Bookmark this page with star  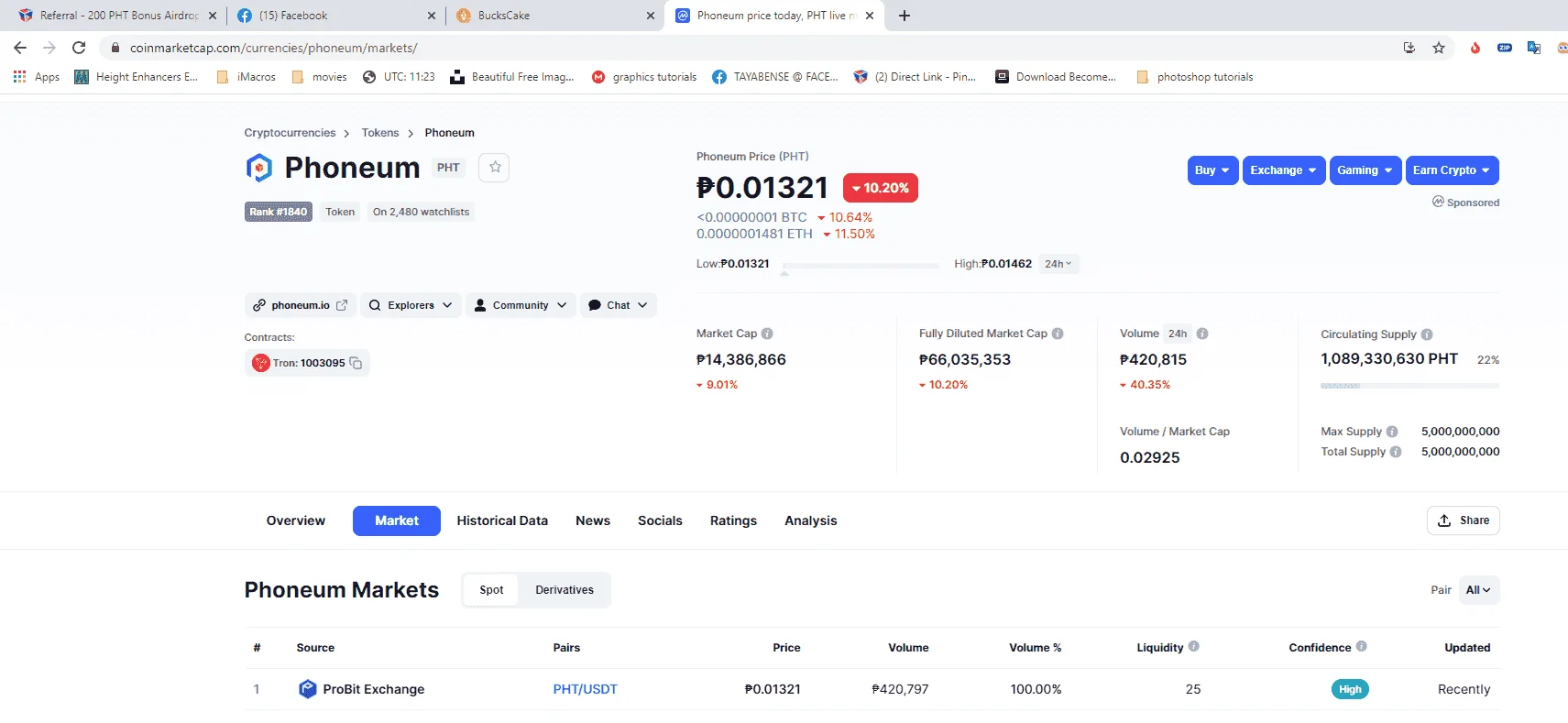[x=1439, y=48]
